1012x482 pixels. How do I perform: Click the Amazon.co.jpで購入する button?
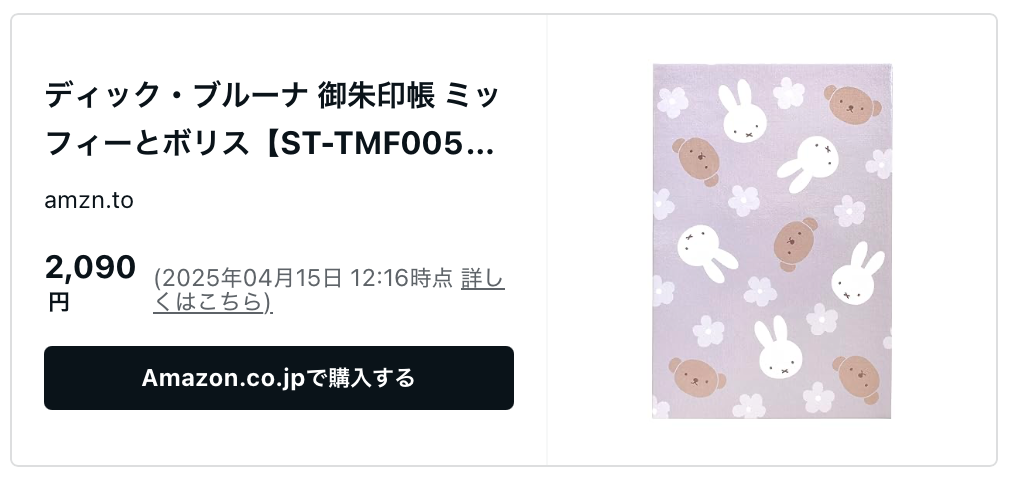click(279, 378)
